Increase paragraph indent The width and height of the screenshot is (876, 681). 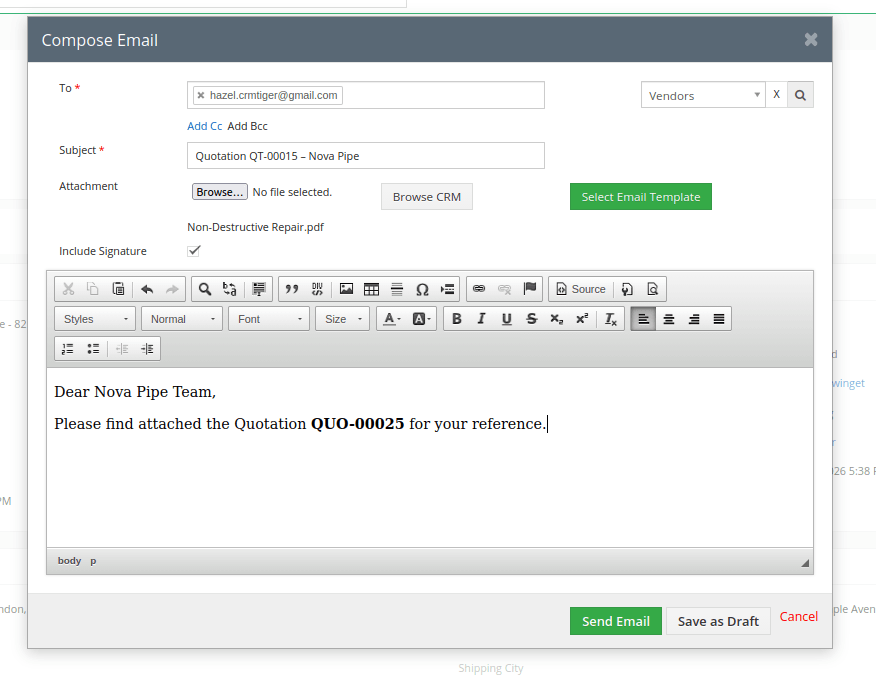[x=147, y=349]
